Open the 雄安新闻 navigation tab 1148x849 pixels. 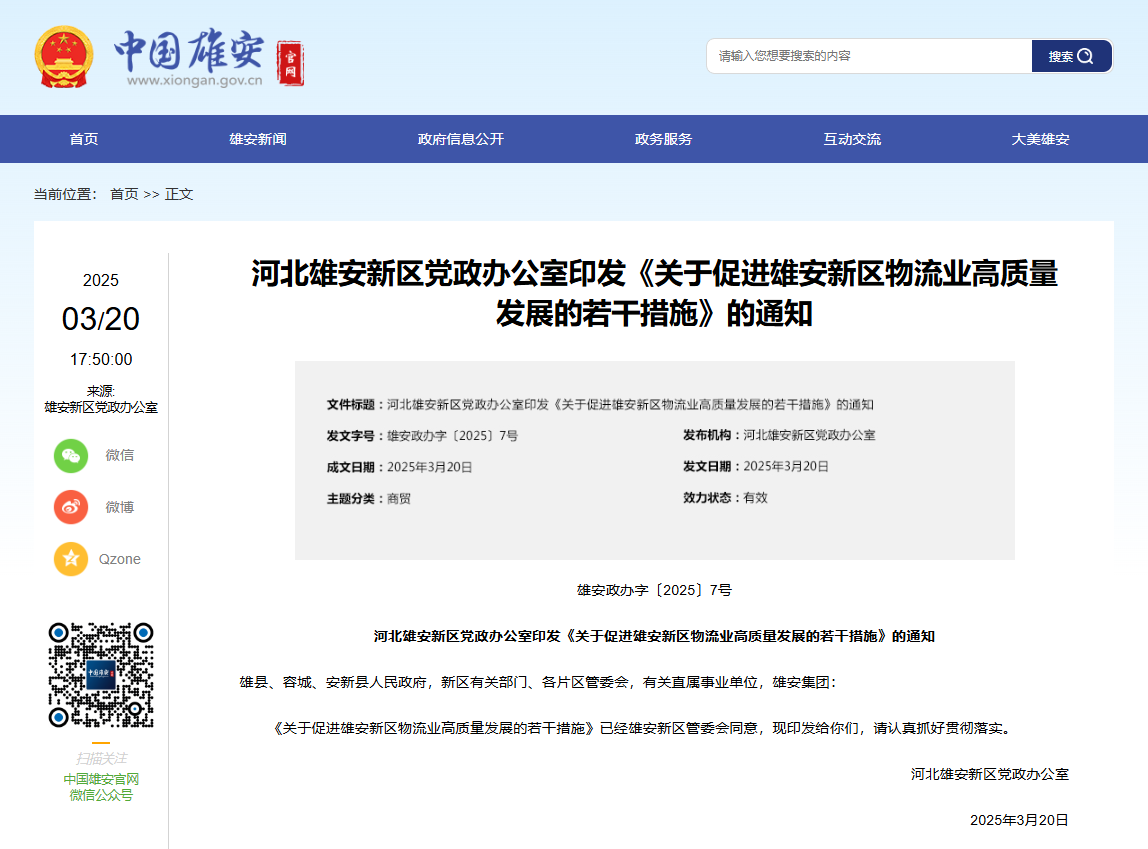click(258, 139)
